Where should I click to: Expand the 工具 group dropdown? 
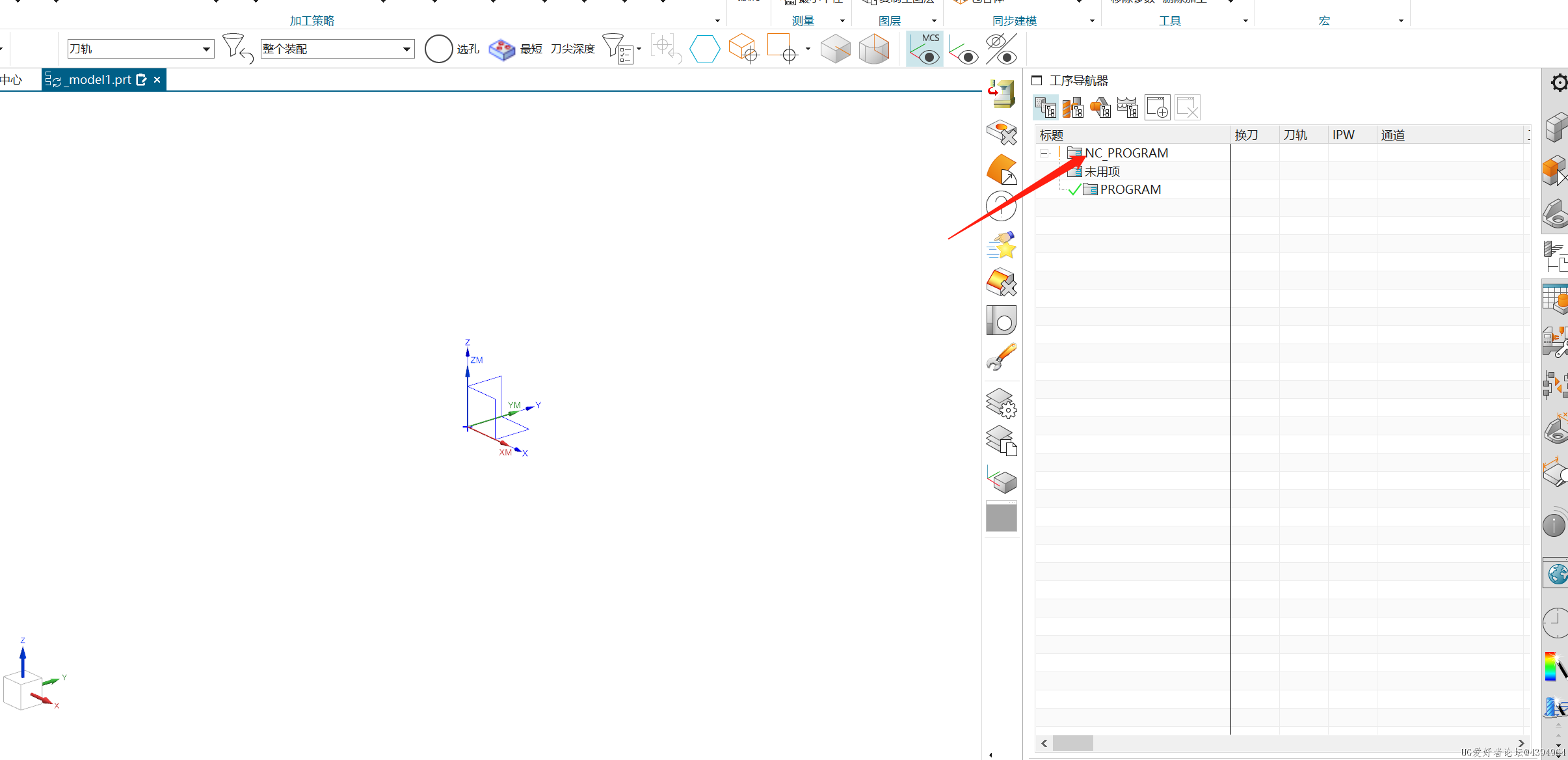[x=1245, y=21]
